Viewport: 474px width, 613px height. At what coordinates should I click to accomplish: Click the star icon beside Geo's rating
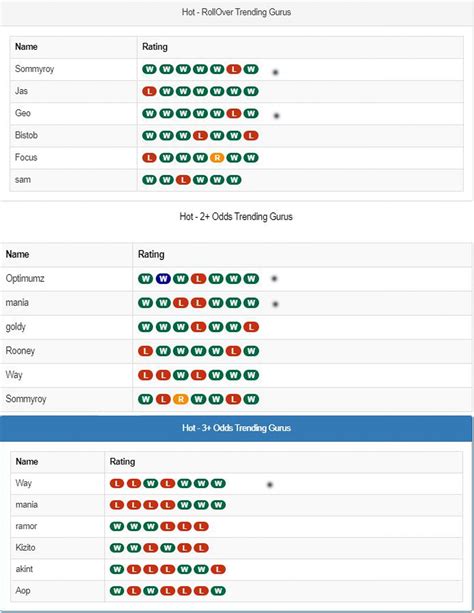276,116
